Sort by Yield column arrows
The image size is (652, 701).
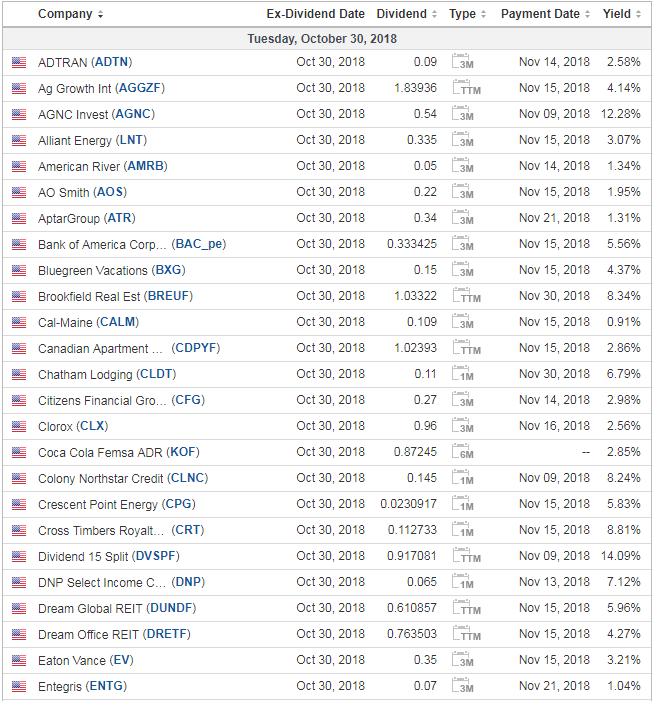(x=639, y=14)
